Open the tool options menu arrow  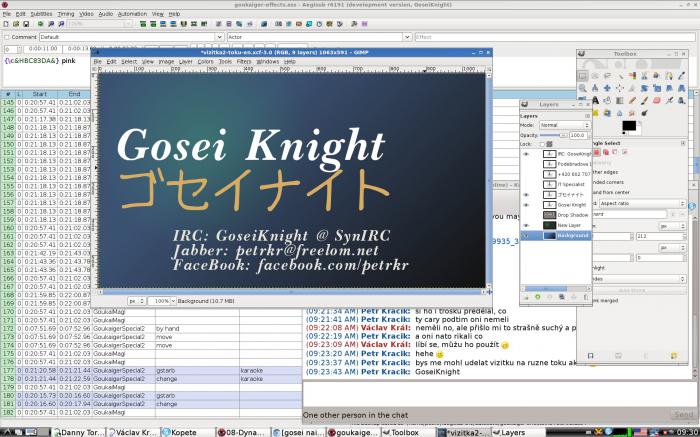click(x=683, y=143)
